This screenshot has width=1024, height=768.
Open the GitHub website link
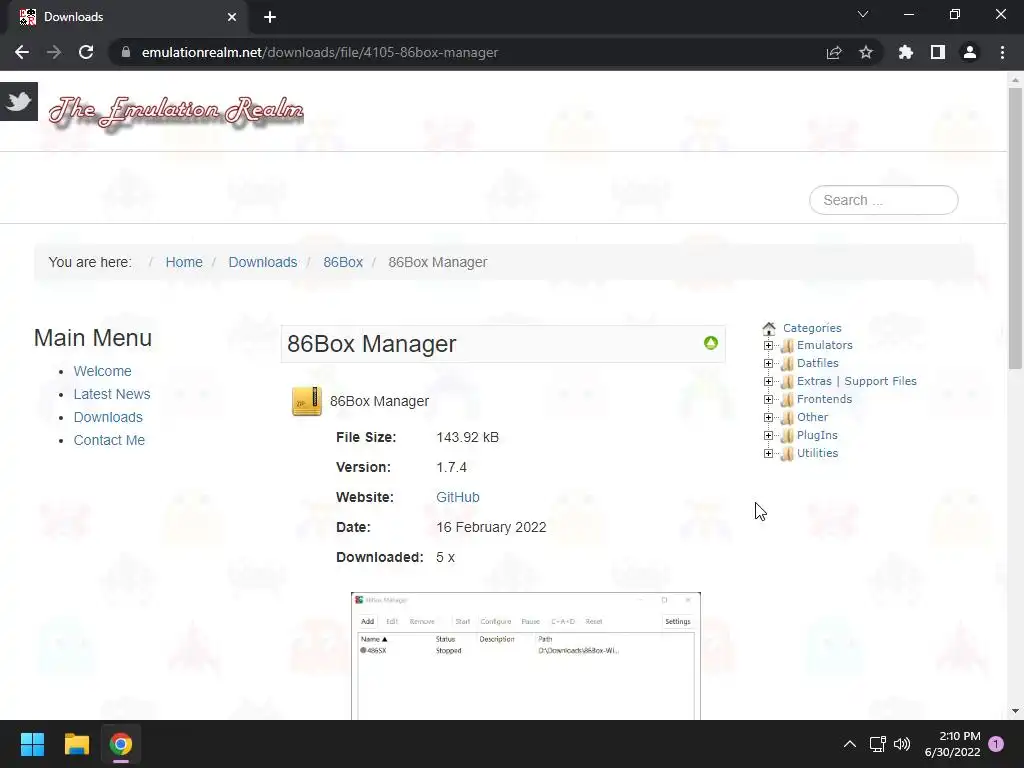coord(458,497)
